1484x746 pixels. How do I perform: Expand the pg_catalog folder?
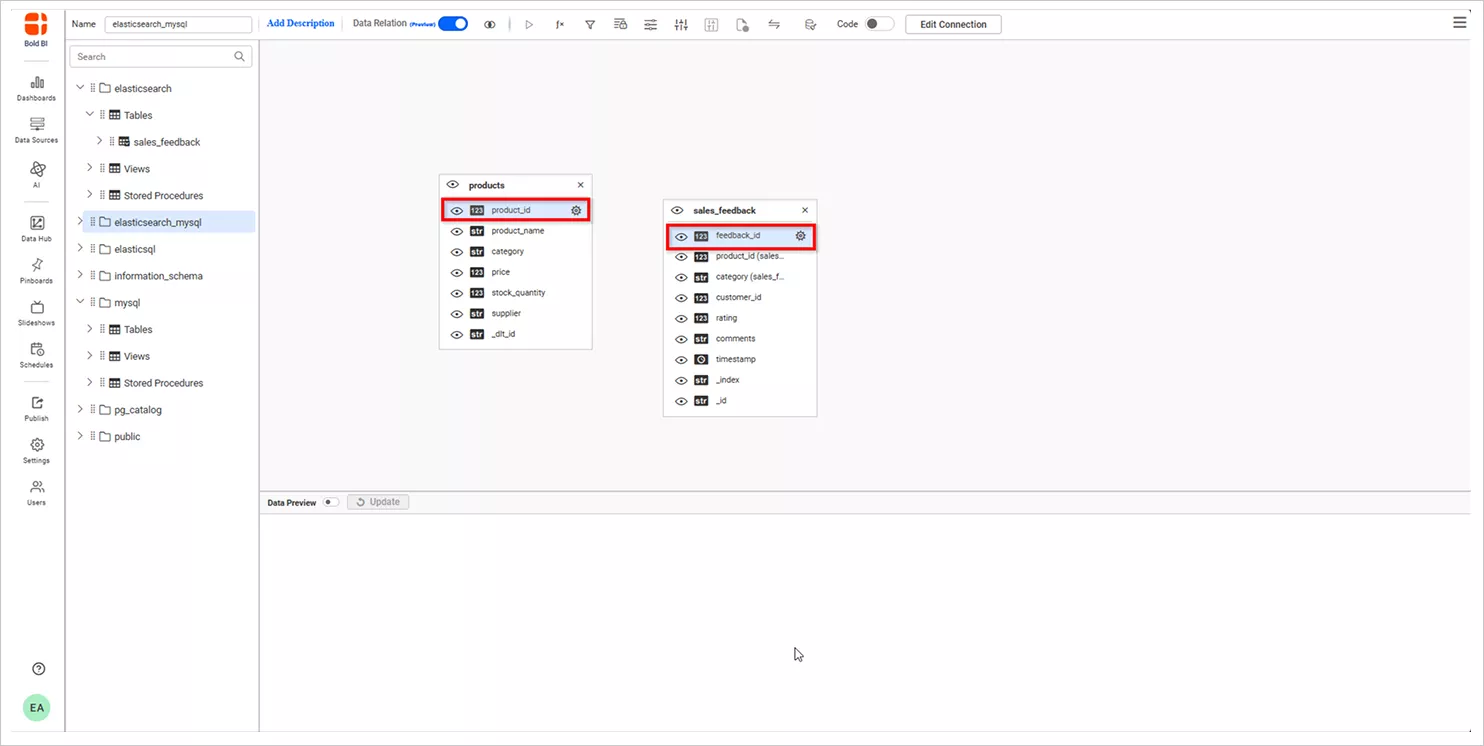pyautogui.click(x=80, y=410)
